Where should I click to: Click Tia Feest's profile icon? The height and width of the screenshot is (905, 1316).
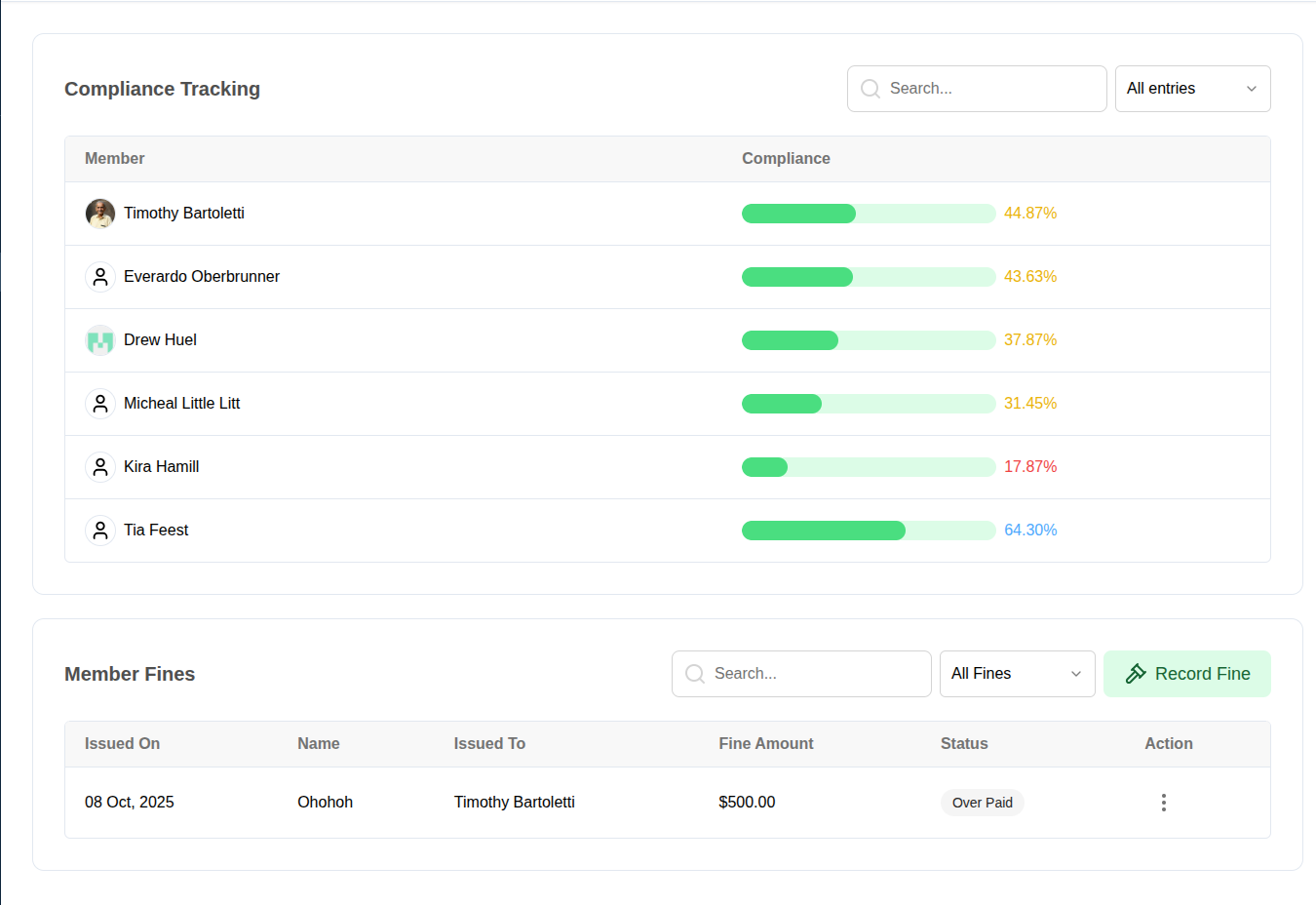point(100,531)
